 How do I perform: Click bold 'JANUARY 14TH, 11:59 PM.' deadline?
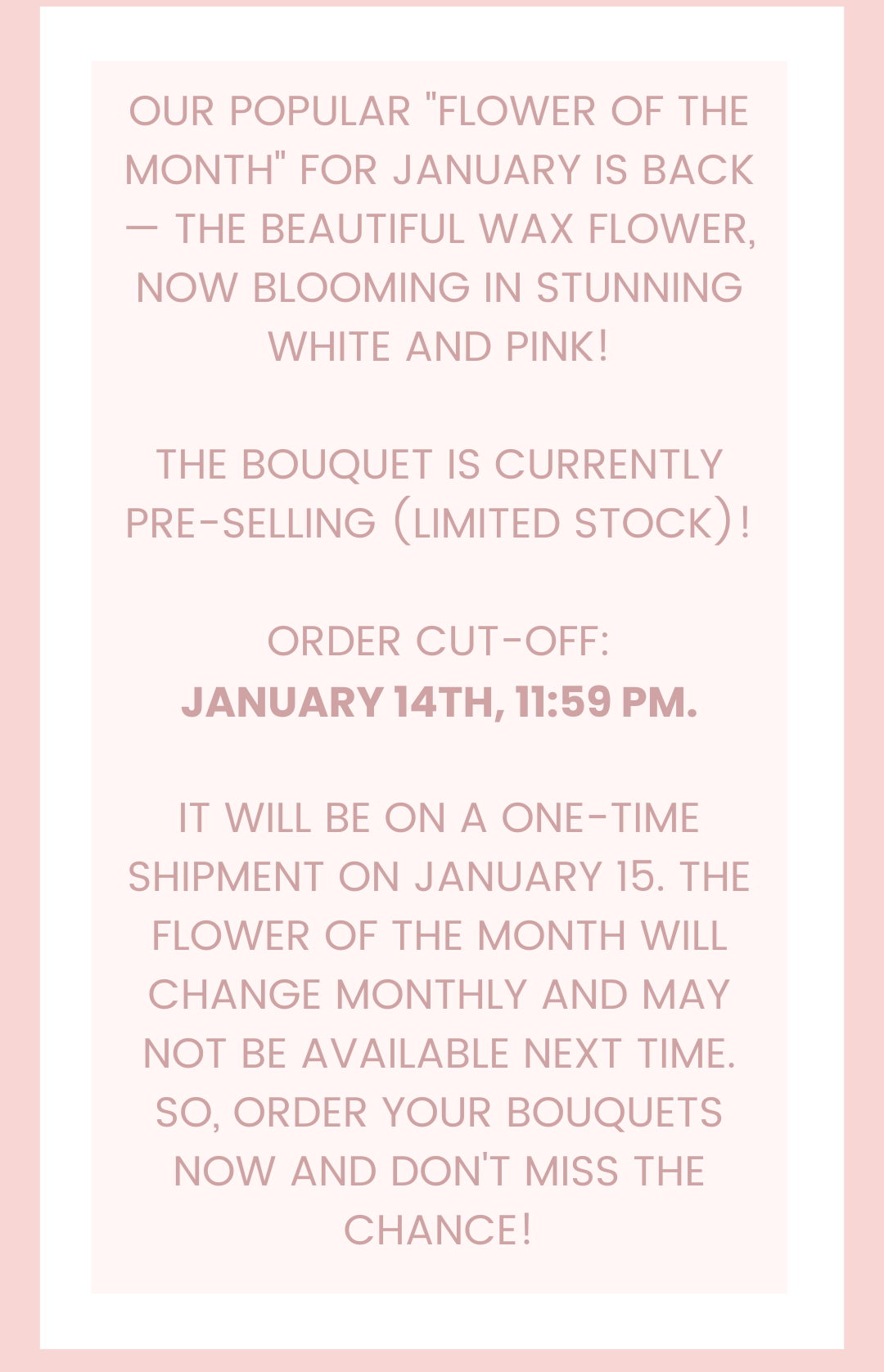pyautogui.click(x=439, y=702)
